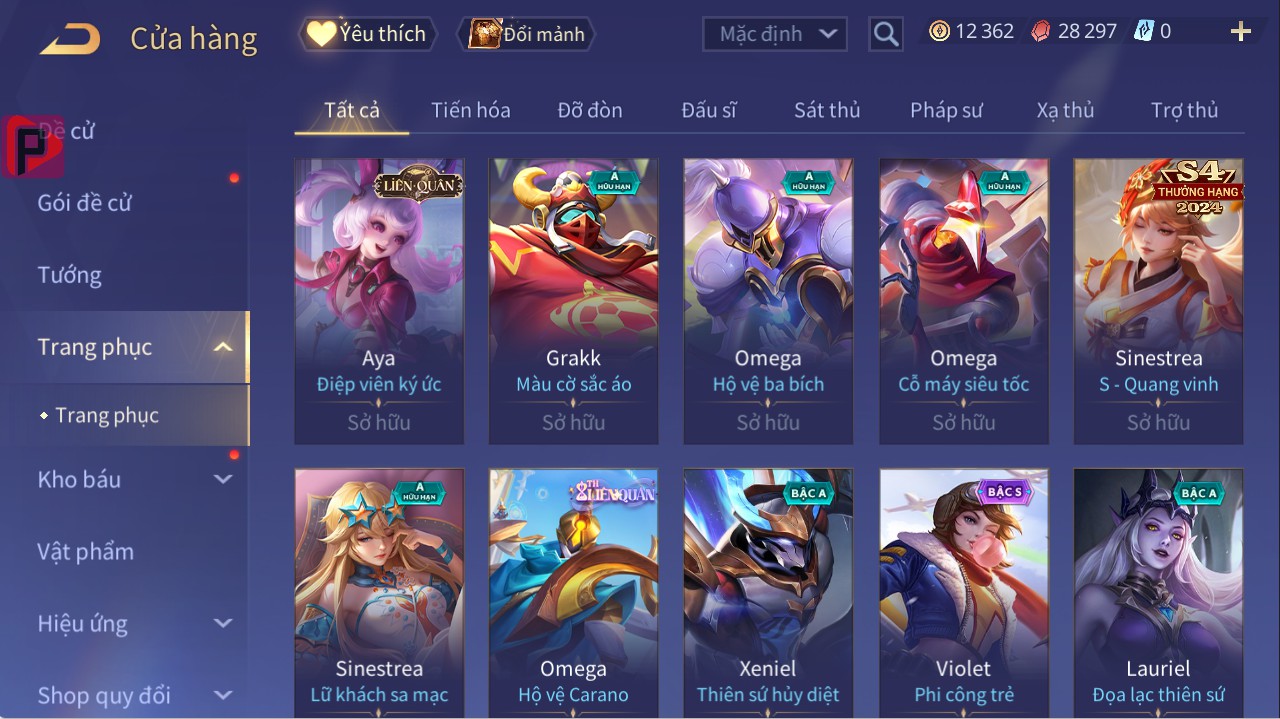This screenshot has width=1280, height=719.
Task: Select the Tiến hóa tab
Action: [471, 110]
